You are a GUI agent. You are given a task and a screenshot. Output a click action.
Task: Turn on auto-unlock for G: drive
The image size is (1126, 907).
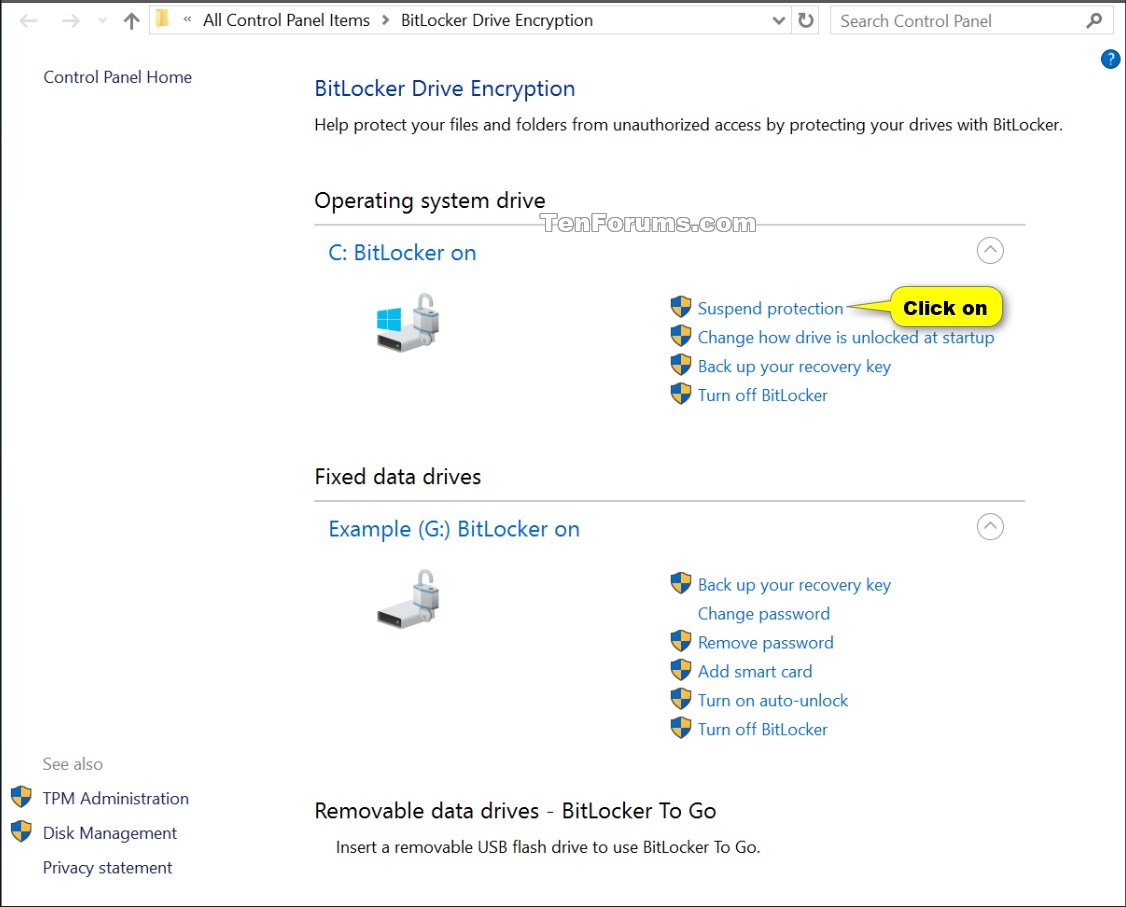tap(773, 700)
